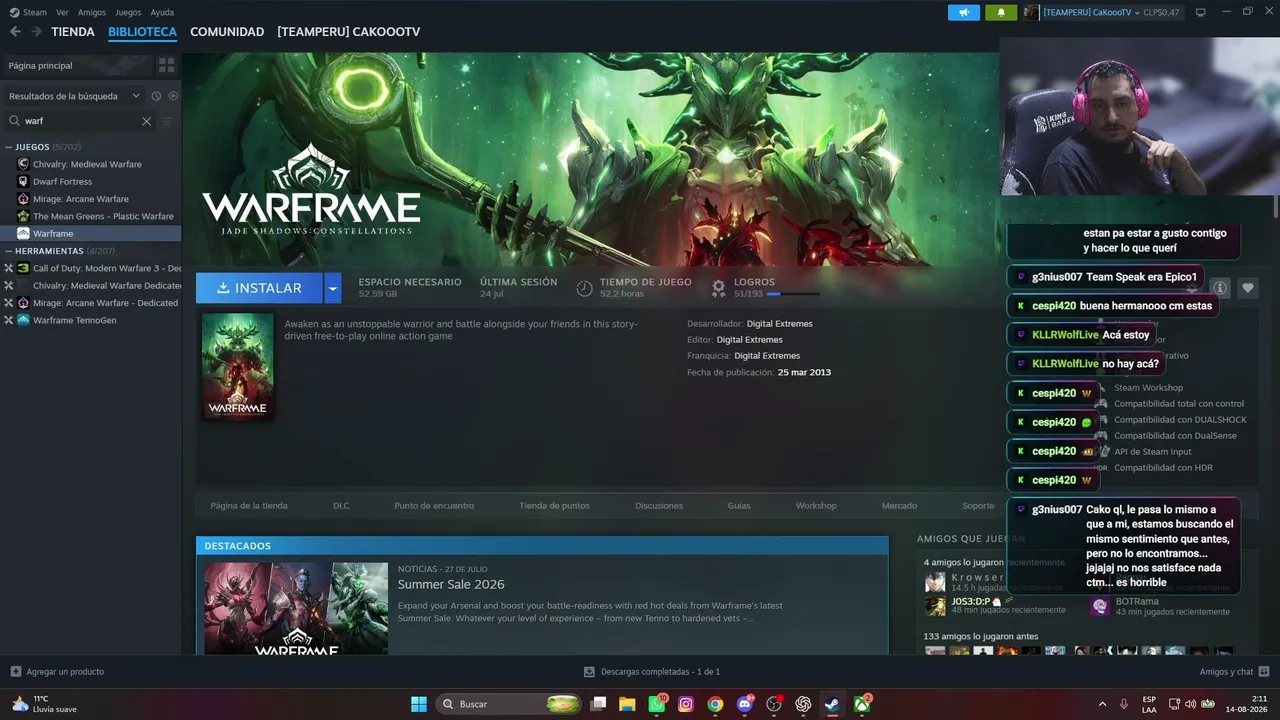Open the Guías link
This screenshot has height=720, width=1280.
pos(739,506)
